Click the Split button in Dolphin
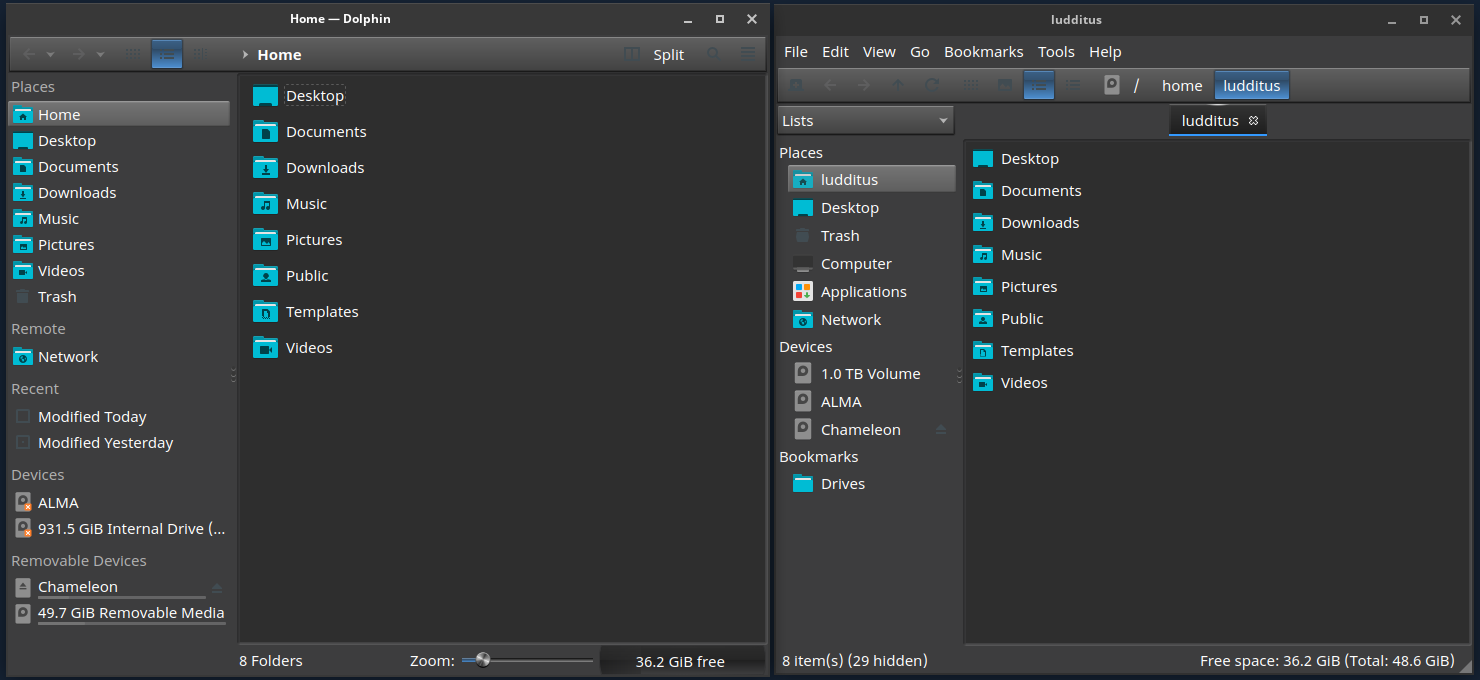The height and width of the screenshot is (680, 1480). click(655, 55)
